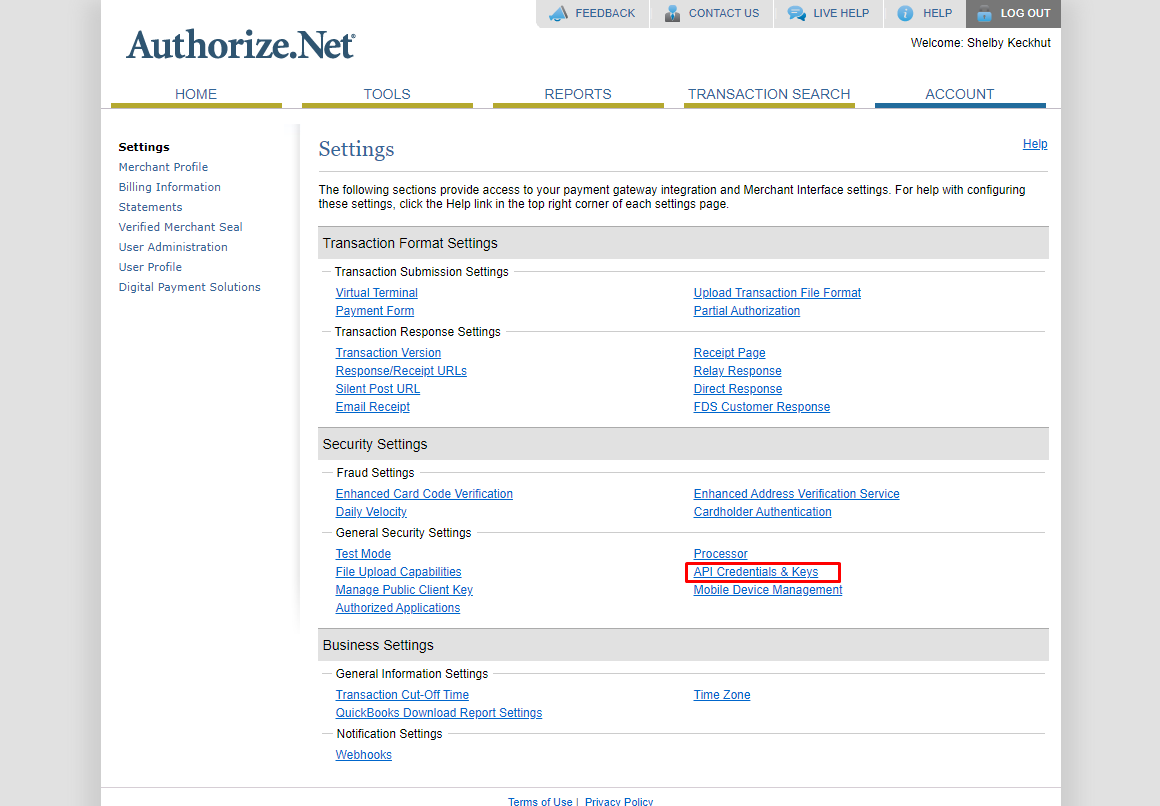The height and width of the screenshot is (806, 1160).
Task: Open the File Upload Capabilities link
Action: coord(398,572)
